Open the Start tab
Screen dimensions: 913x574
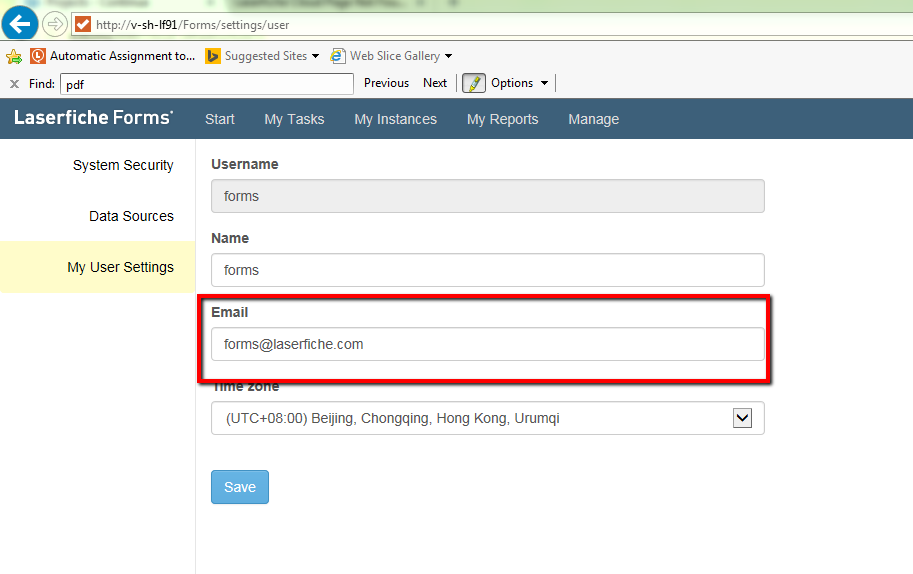pyautogui.click(x=220, y=119)
